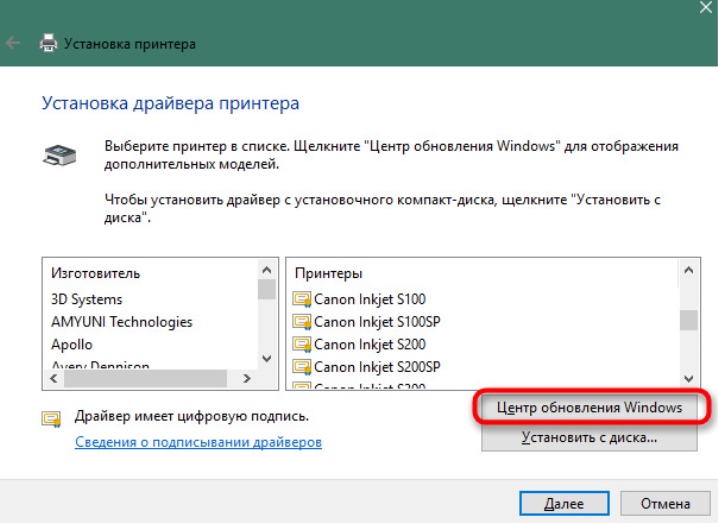Click the Canon Inkjet S100SP driver icon

(x=302, y=322)
